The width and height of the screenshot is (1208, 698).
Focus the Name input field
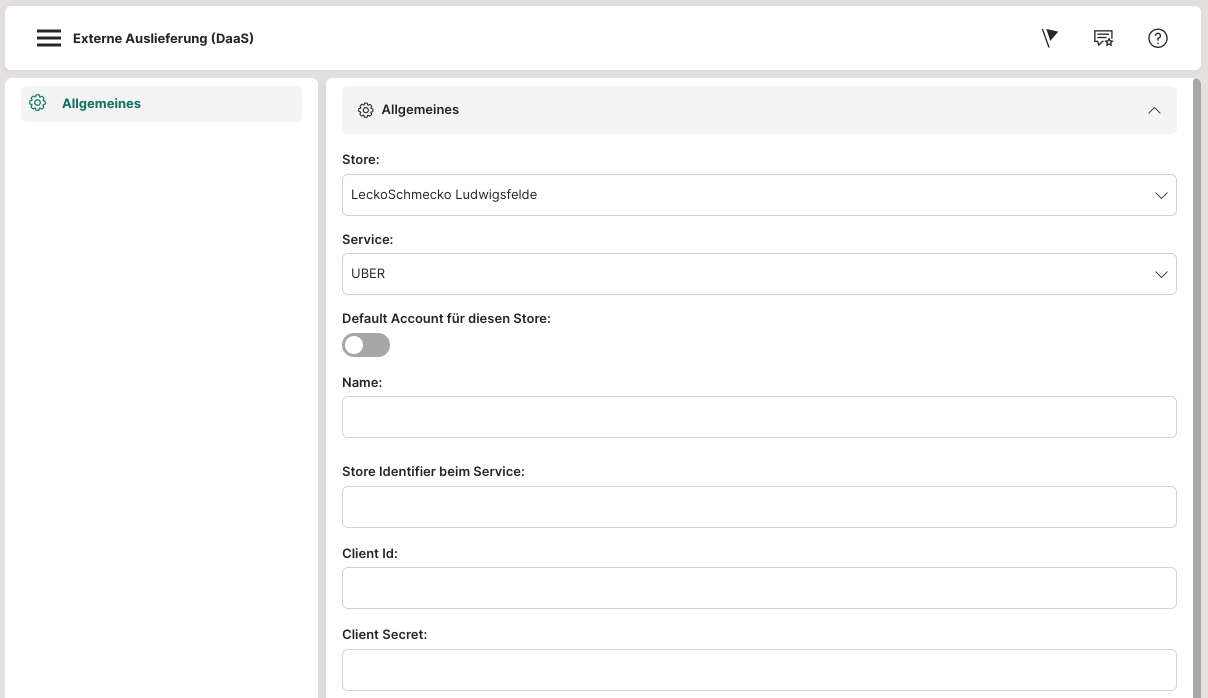[x=759, y=417]
